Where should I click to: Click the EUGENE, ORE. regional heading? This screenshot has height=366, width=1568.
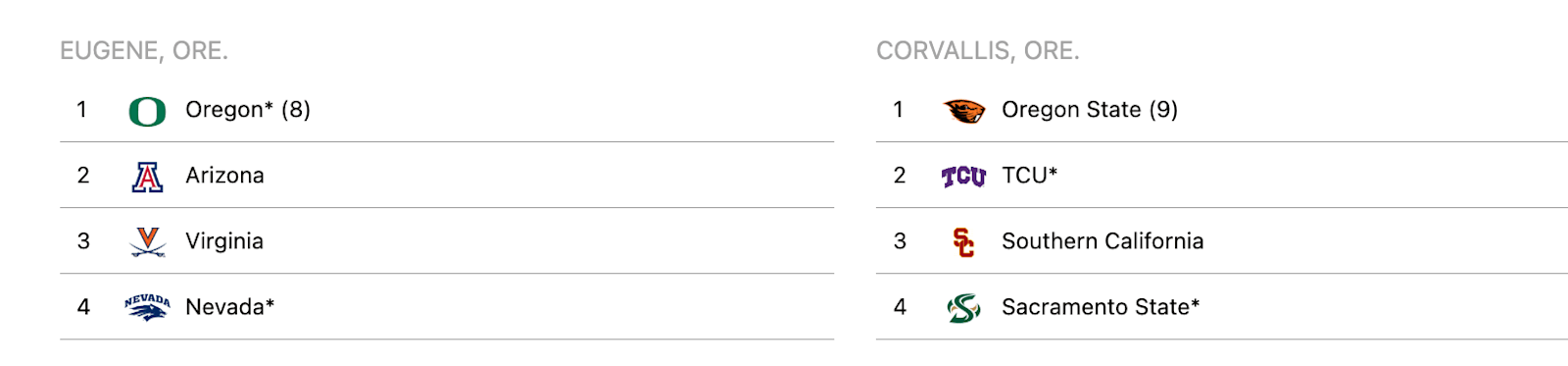pyautogui.click(x=144, y=51)
